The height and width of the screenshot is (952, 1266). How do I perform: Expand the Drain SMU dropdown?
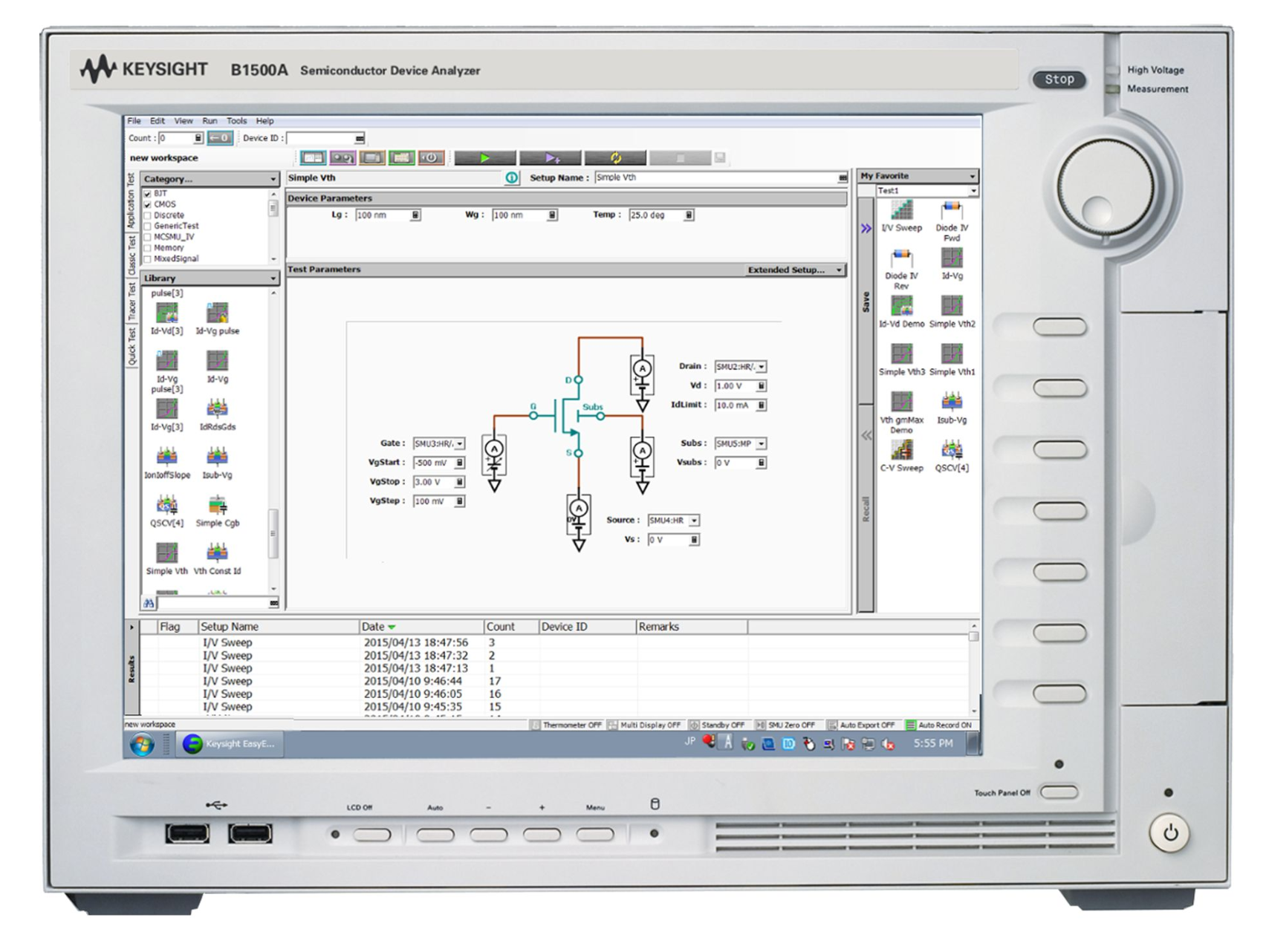762,367
